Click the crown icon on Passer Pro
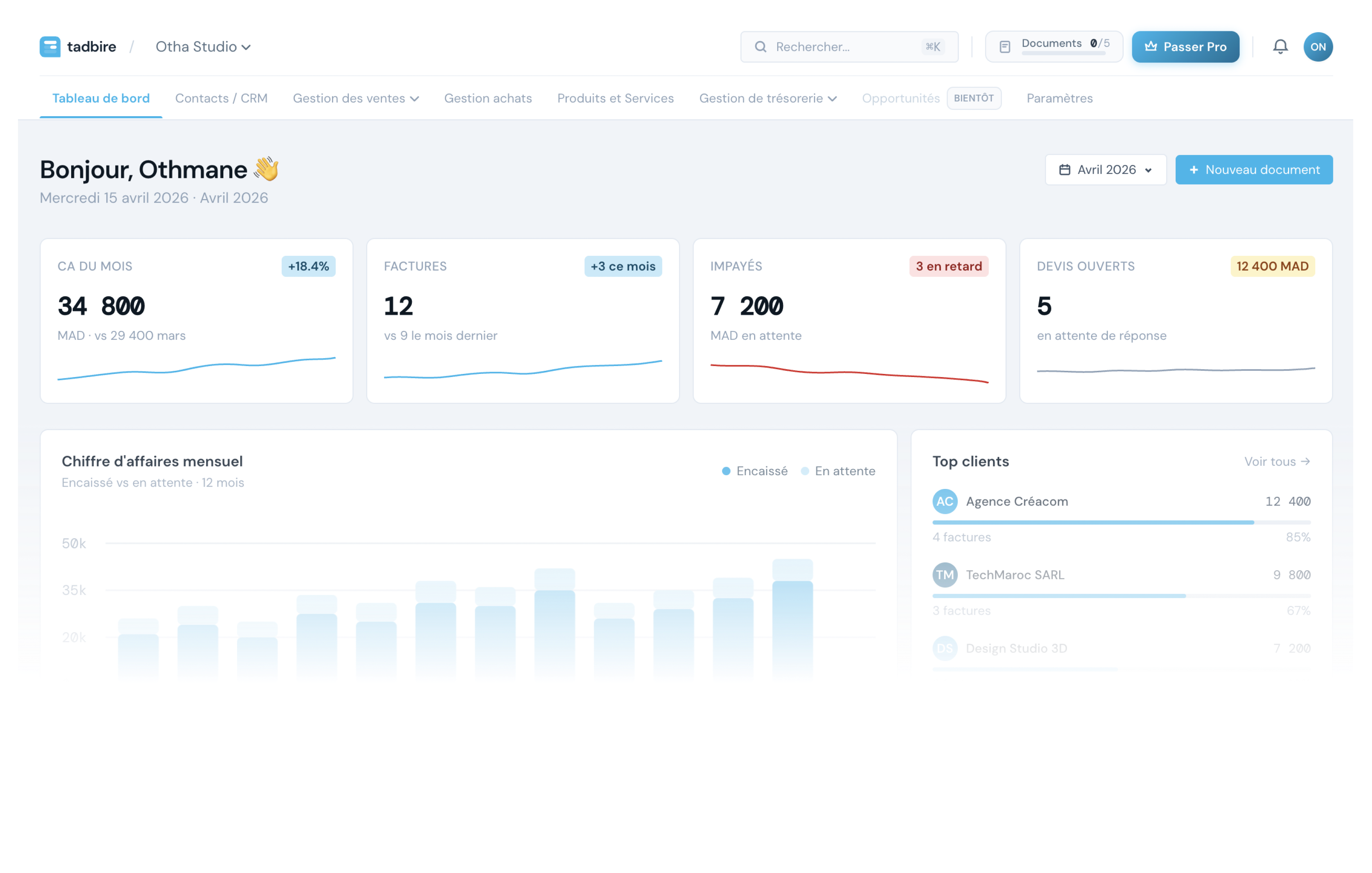The width and height of the screenshot is (1372, 873). [1150, 46]
